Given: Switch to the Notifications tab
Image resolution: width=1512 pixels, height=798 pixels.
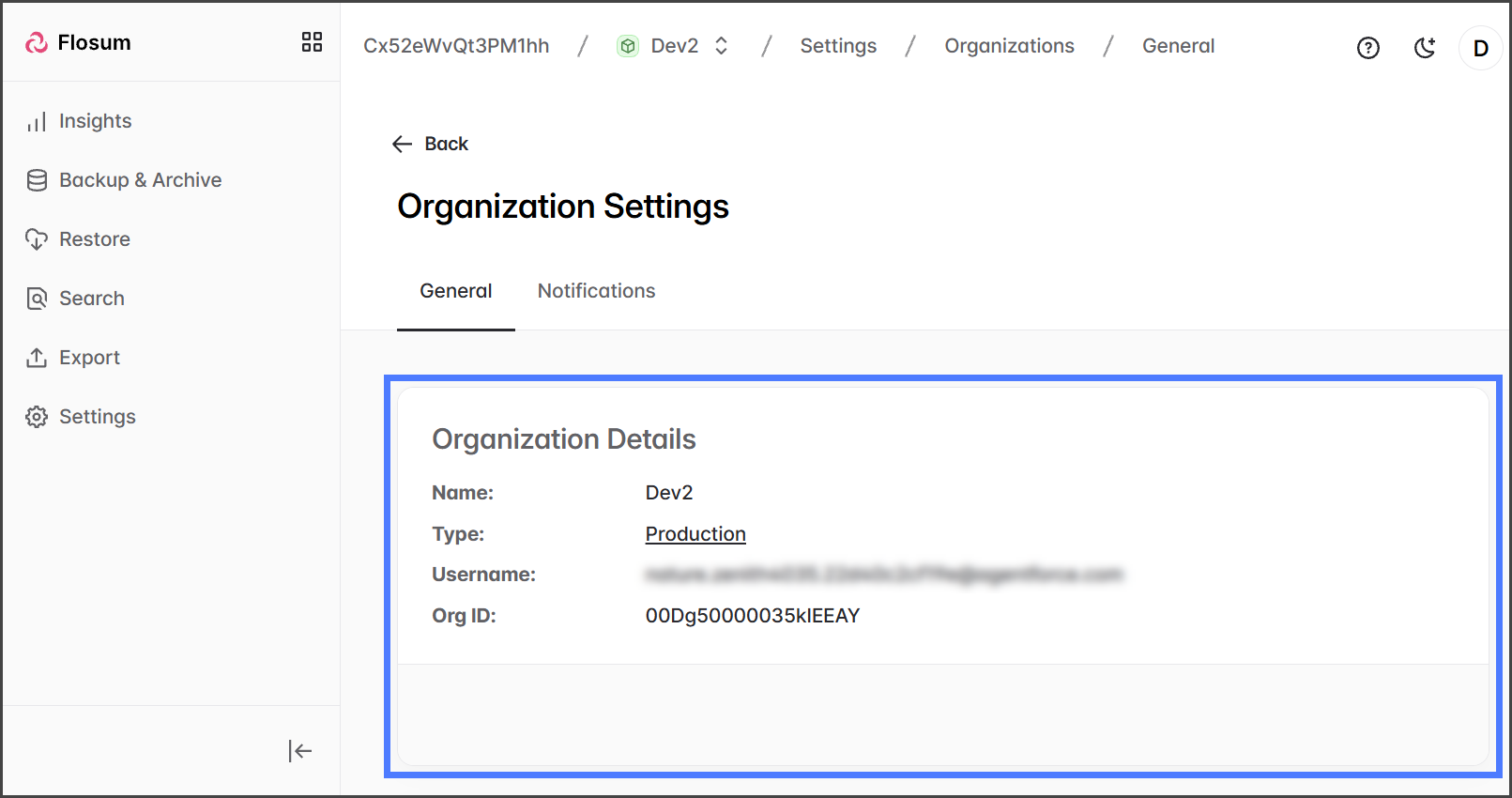Looking at the screenshot, I should click(596, 291).
